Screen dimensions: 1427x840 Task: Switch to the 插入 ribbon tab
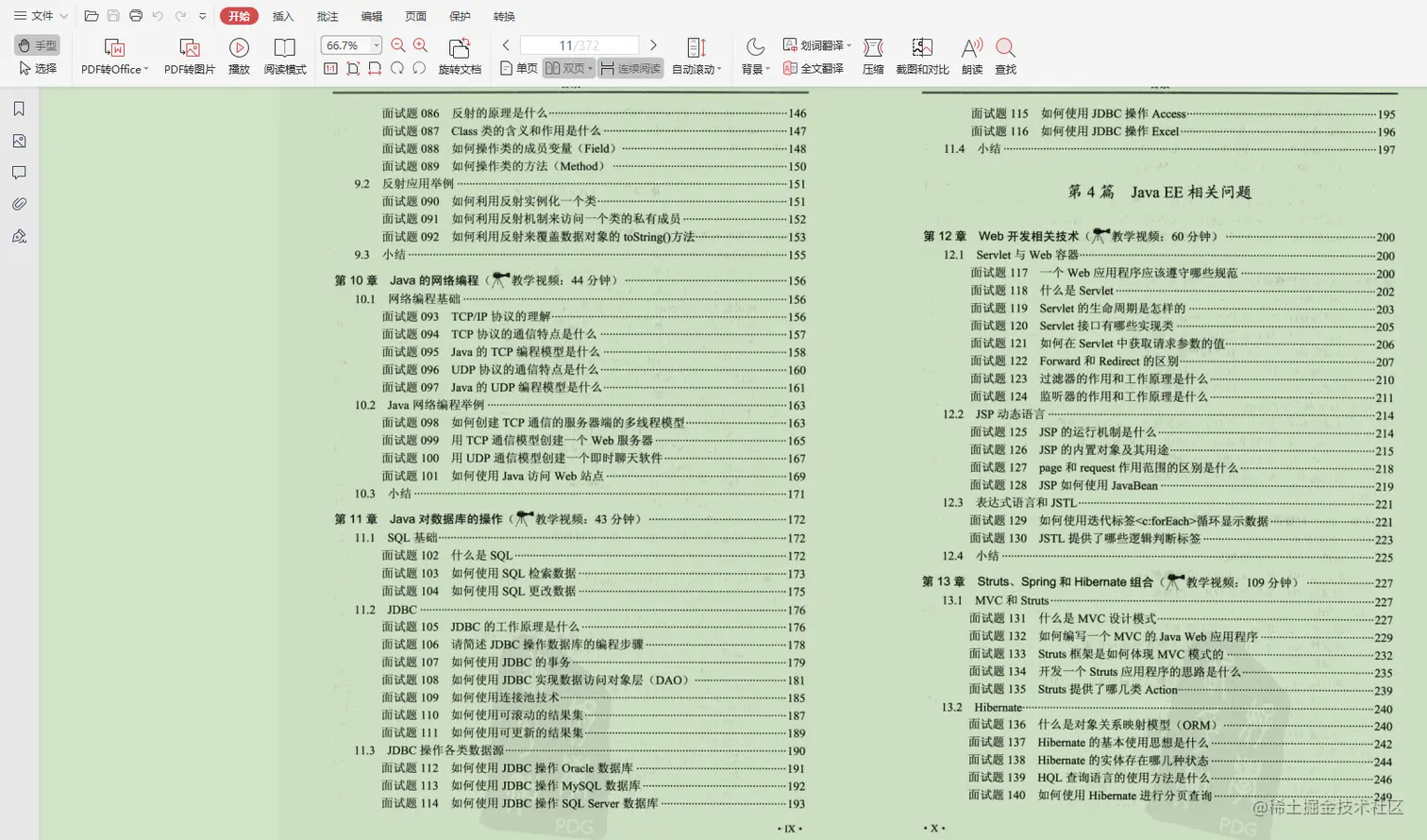point(283,16)
